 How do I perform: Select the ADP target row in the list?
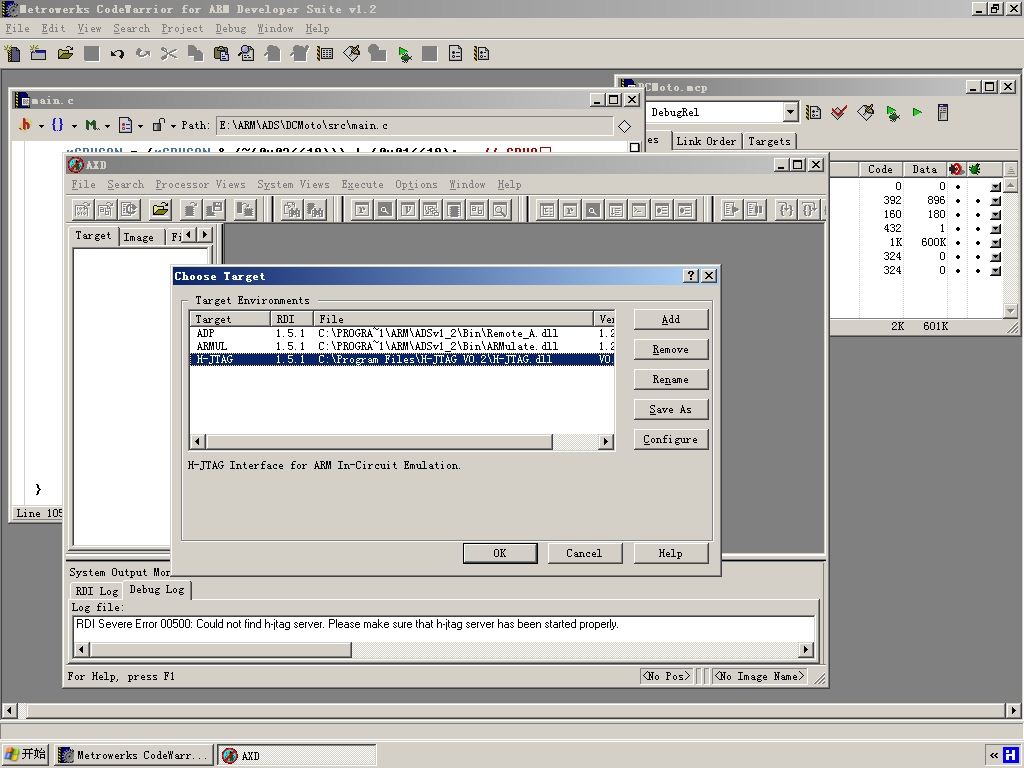(x=402, y=333)
